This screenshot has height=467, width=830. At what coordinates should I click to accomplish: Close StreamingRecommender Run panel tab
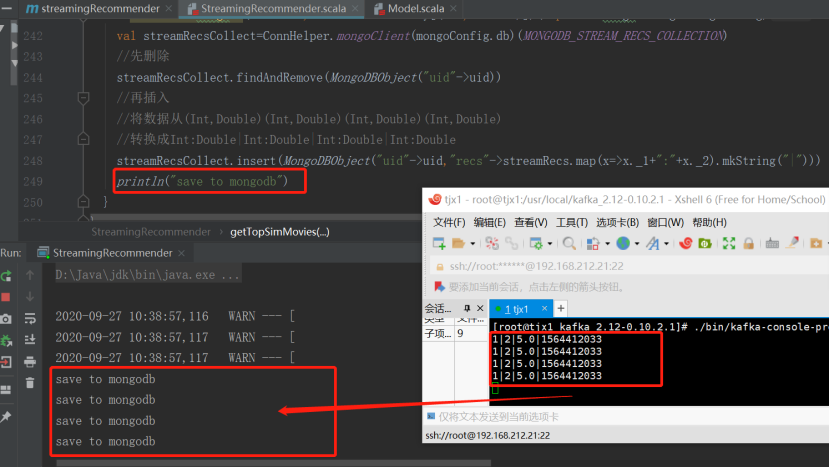pyautogui.click(x=182, y=253)
